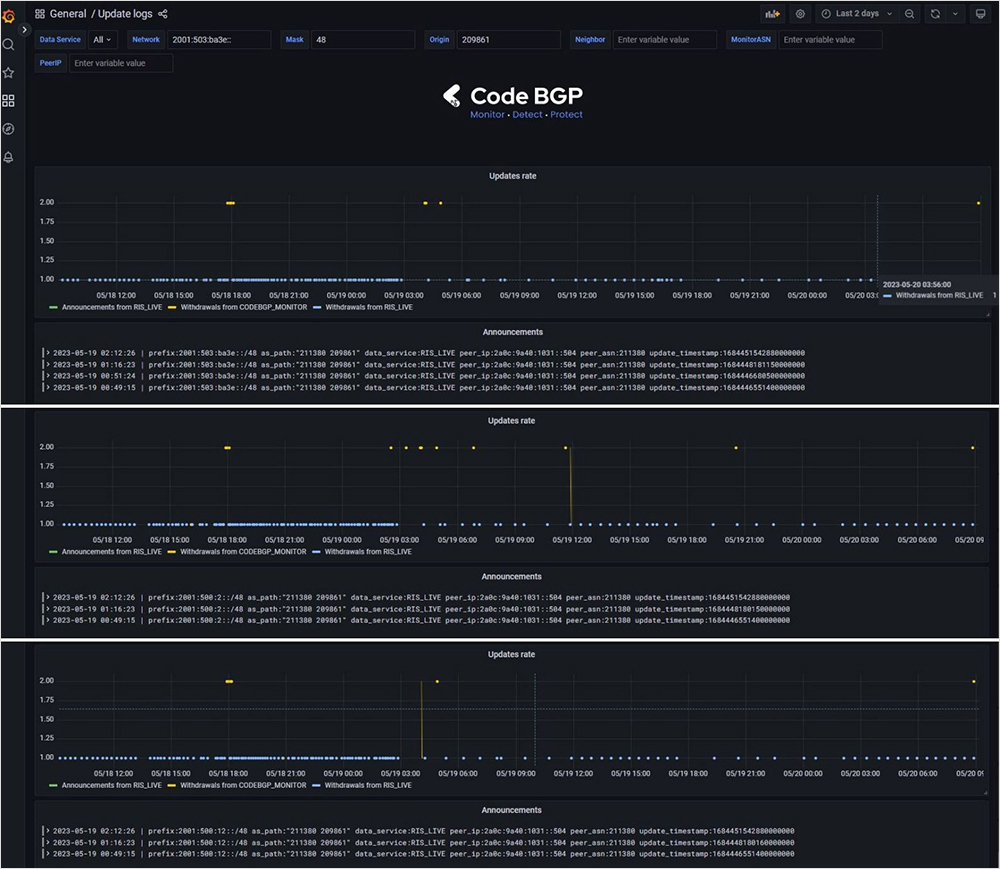The height and width of the screenshot is (869, 1000).
Task: Click the Grafana logo home icon
Action: pos(9,15)
